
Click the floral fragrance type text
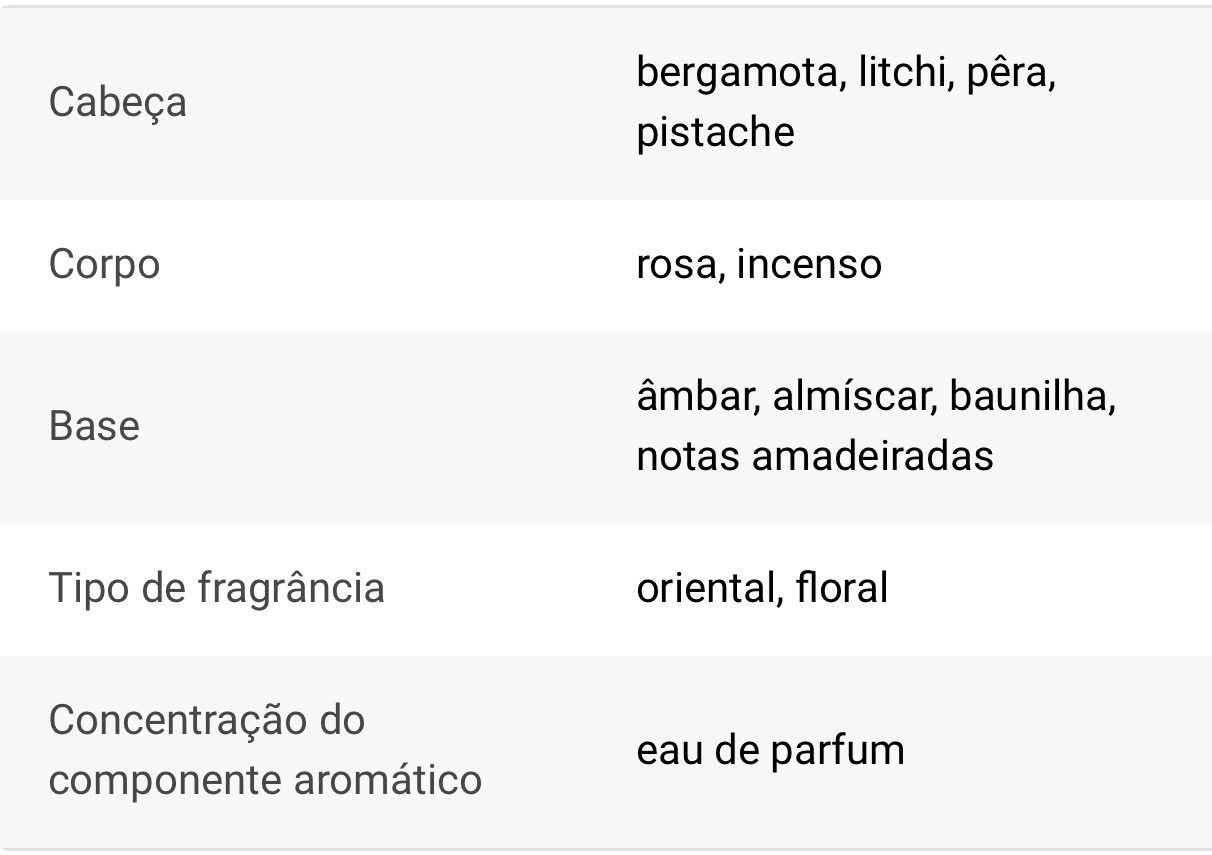coord(842,587)
